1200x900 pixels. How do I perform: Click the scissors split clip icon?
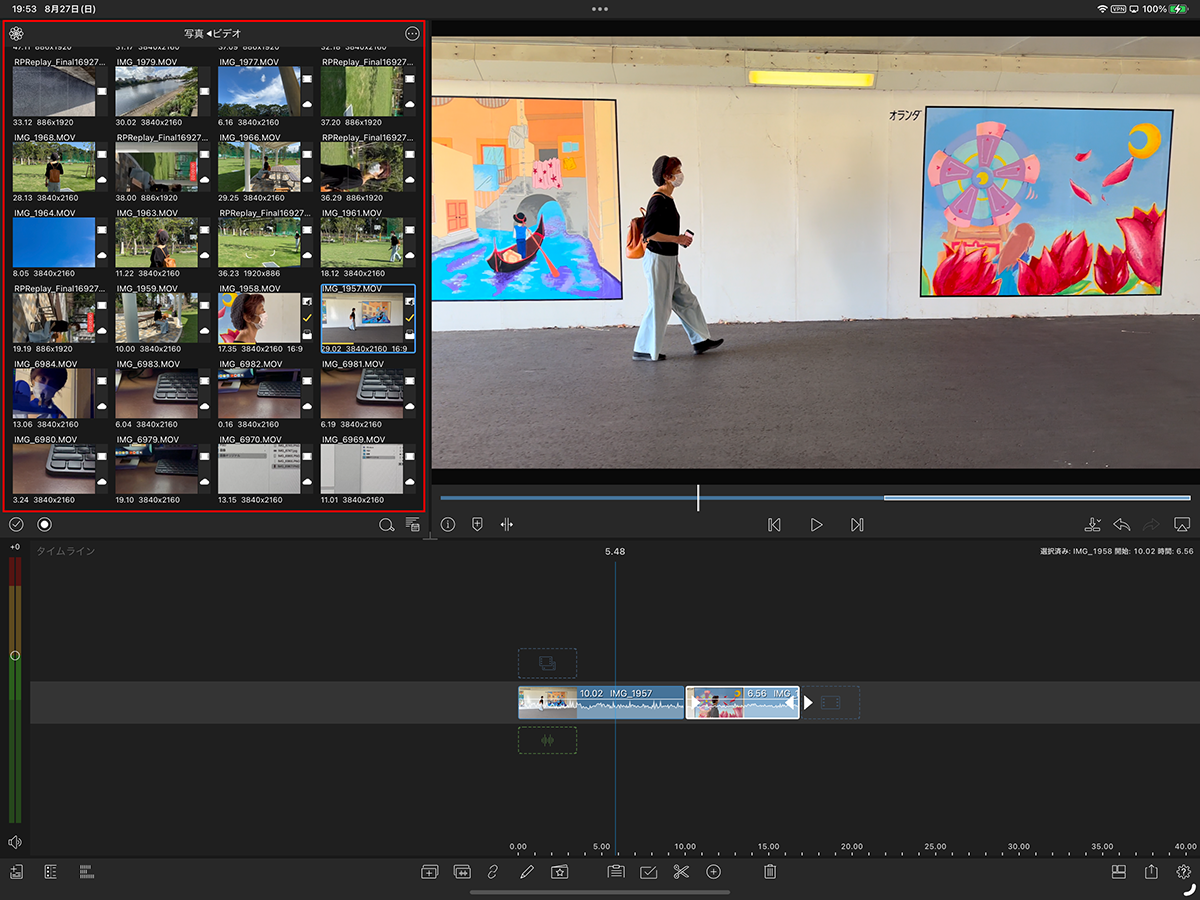tap(681, 872)
